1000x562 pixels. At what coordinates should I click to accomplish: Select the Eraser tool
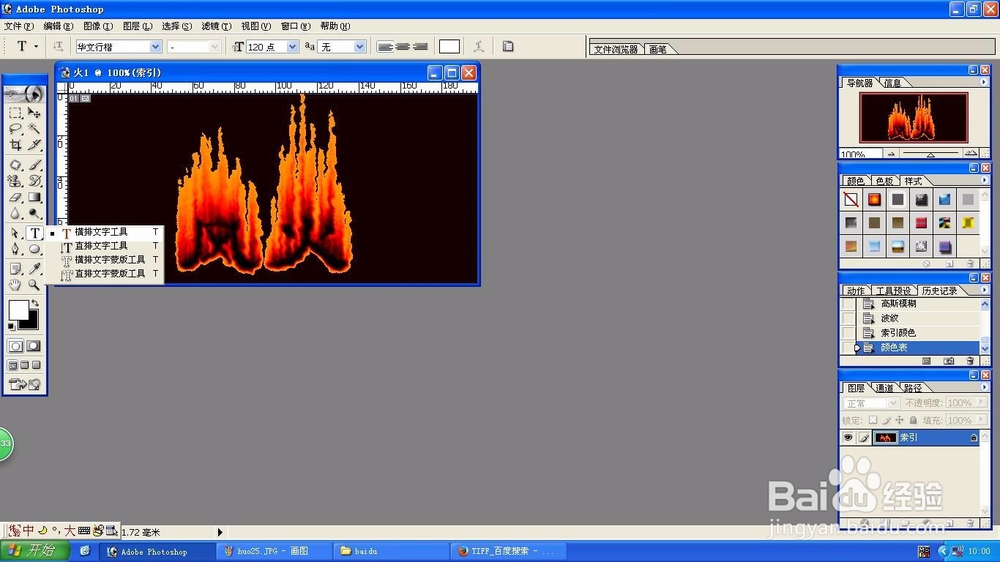tap(16, 197)
